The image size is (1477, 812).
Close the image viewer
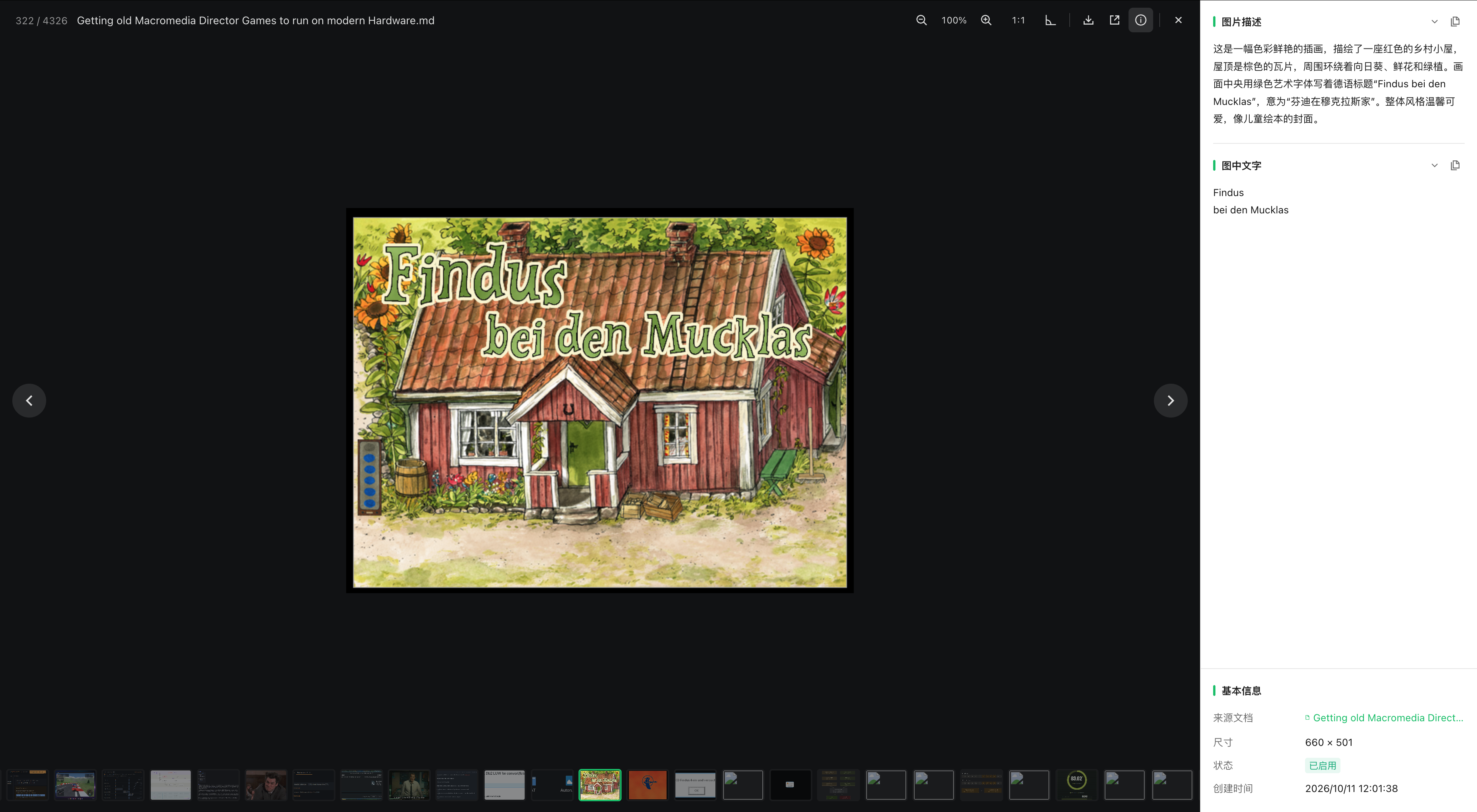(x=1178, y=20)
